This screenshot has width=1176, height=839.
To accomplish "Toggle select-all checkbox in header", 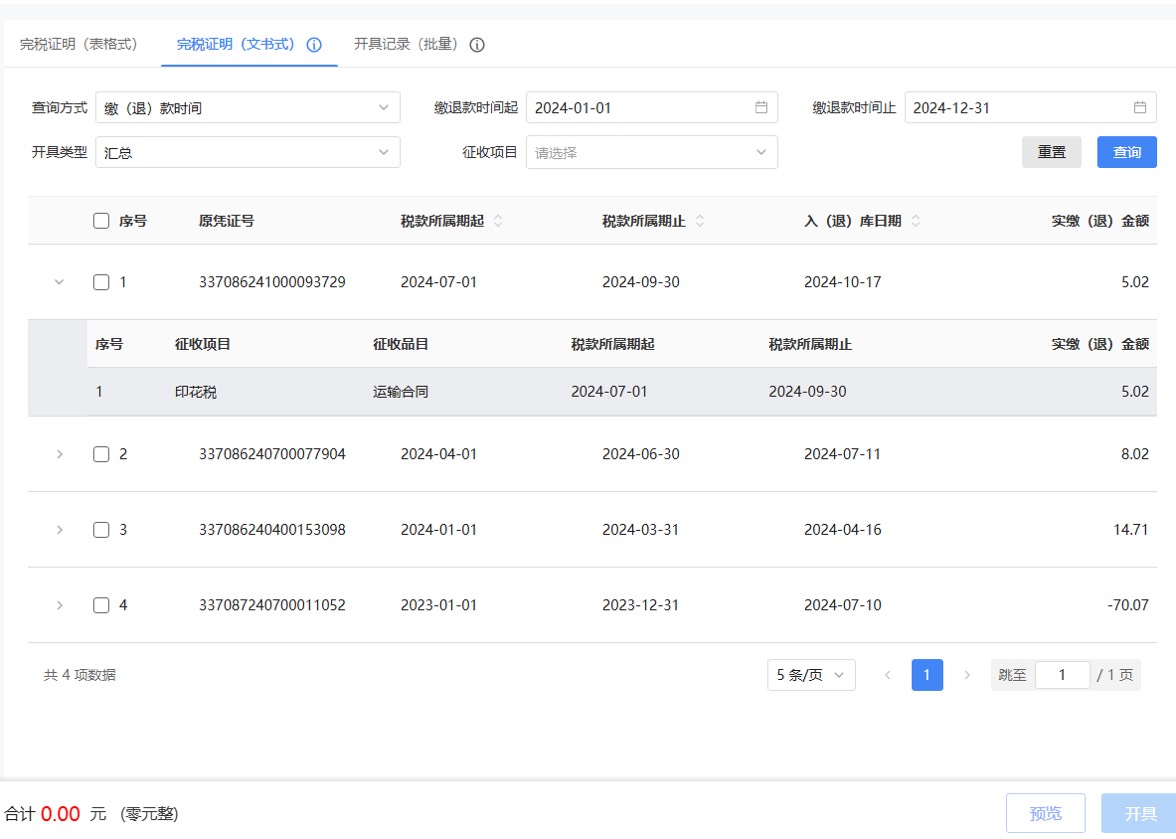I will click(x=101, y=220).
